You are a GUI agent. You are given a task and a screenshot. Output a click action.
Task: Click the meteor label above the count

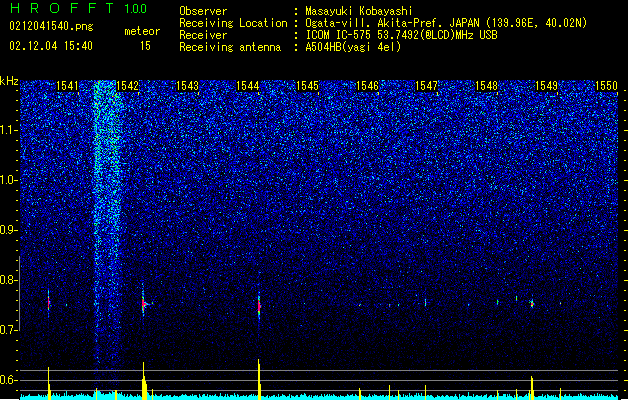pos(142,31)
